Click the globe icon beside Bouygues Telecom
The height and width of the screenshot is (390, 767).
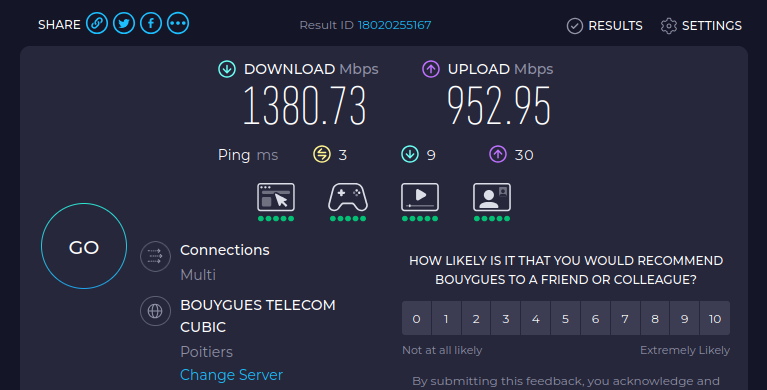(155, 311)
